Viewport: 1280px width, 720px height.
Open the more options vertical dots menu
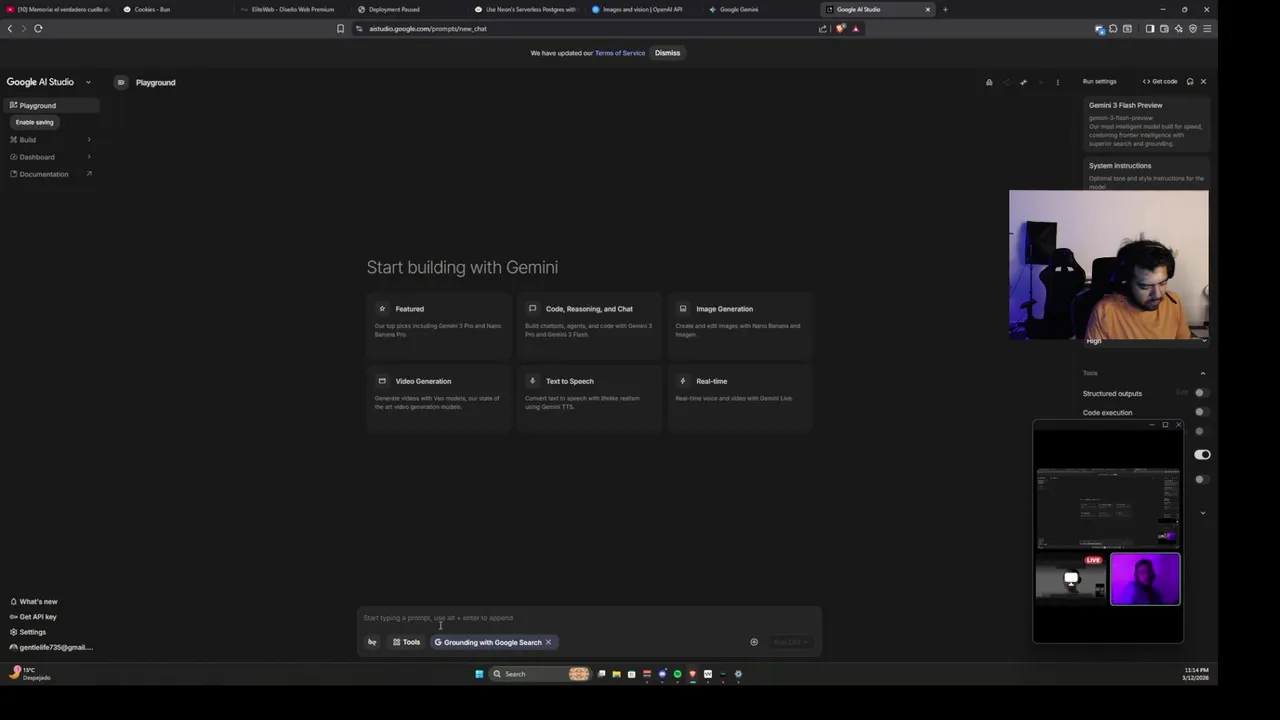coord(1057,82)
